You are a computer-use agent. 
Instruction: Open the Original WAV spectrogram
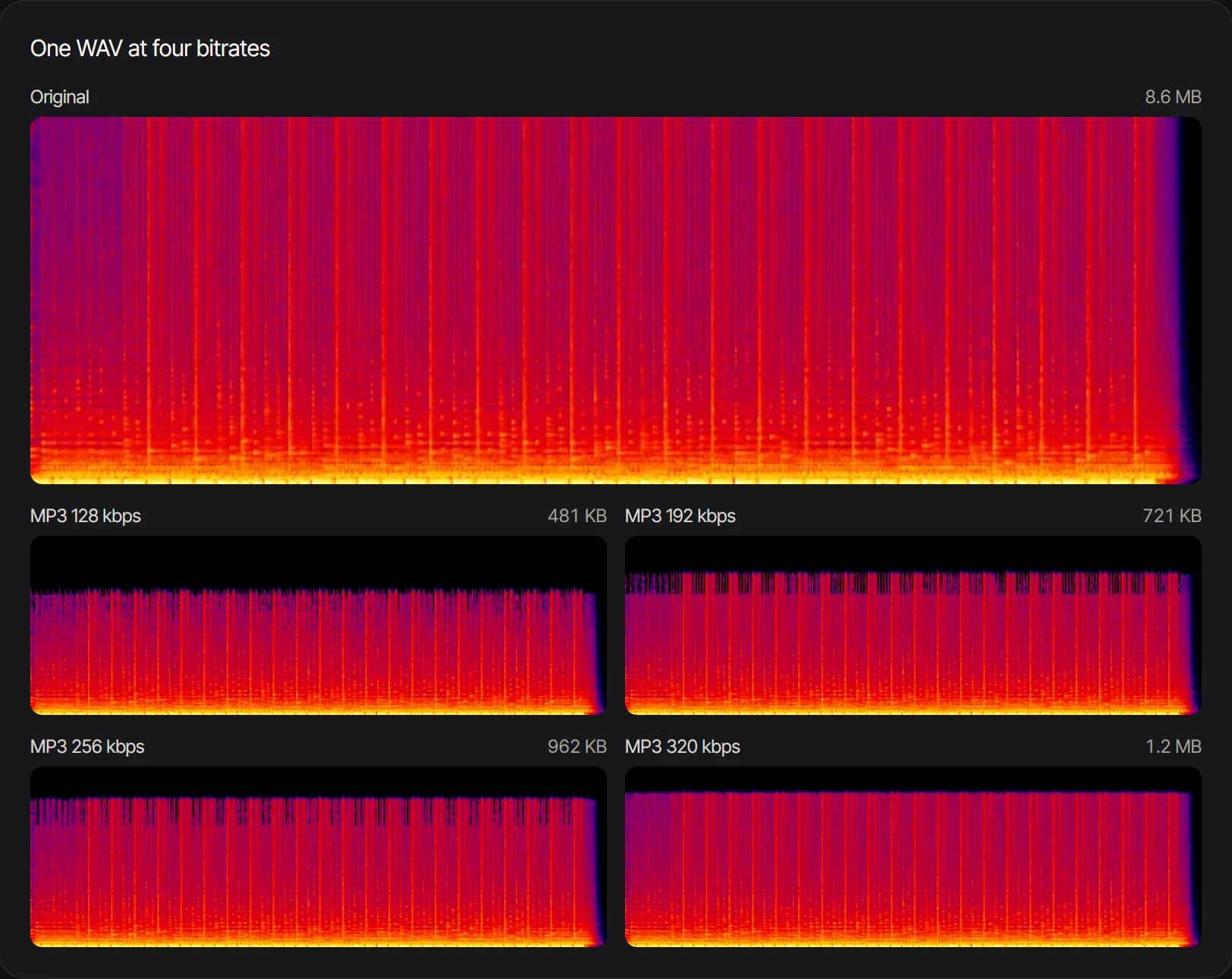(x=616, y=301)
